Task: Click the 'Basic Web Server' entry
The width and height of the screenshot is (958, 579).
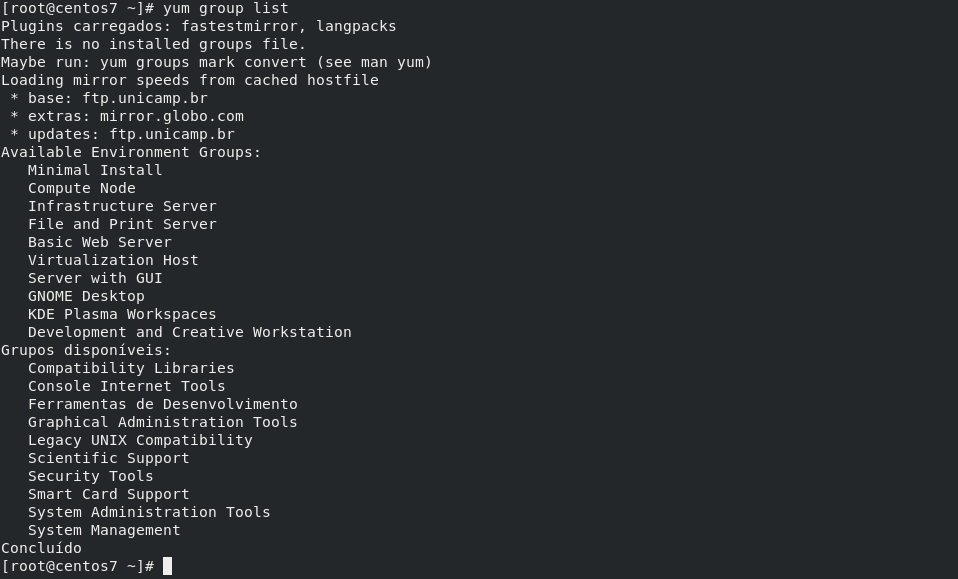Action: pos(100,242)
